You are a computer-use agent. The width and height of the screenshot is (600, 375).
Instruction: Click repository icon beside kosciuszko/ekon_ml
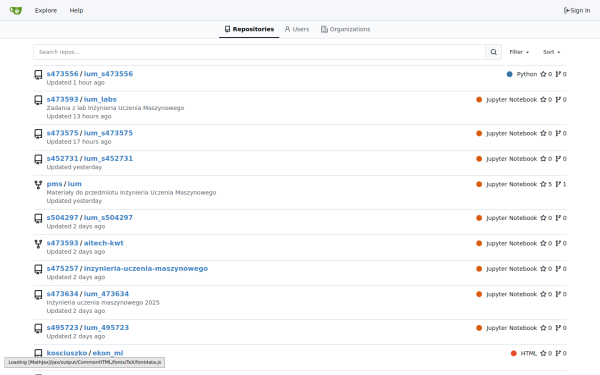click(38, 353)
